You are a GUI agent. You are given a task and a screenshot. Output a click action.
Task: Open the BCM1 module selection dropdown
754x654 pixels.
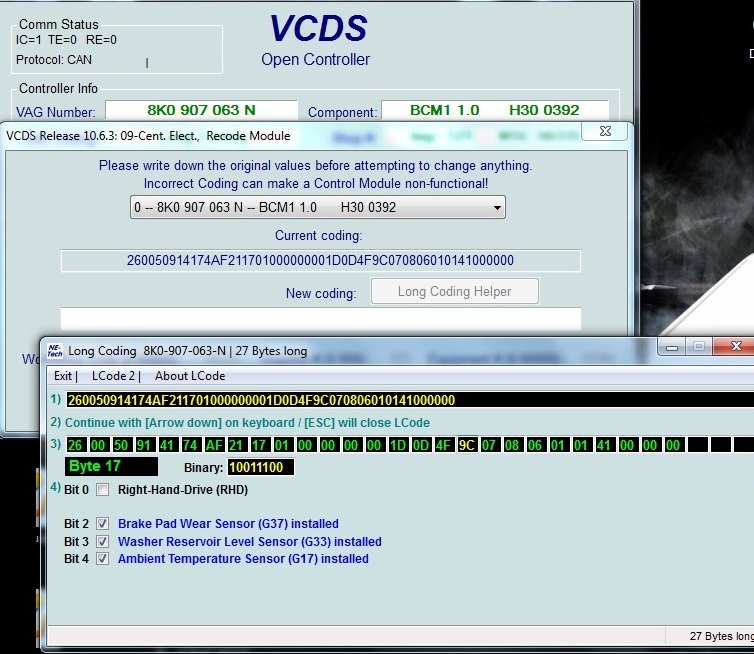pos(317,207)
